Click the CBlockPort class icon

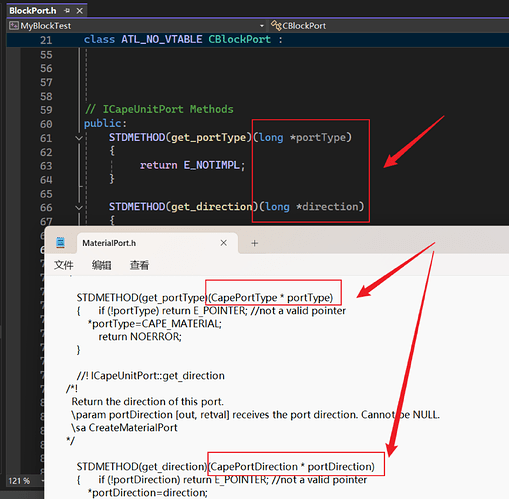pyautogui.click(x=276, y=25)
